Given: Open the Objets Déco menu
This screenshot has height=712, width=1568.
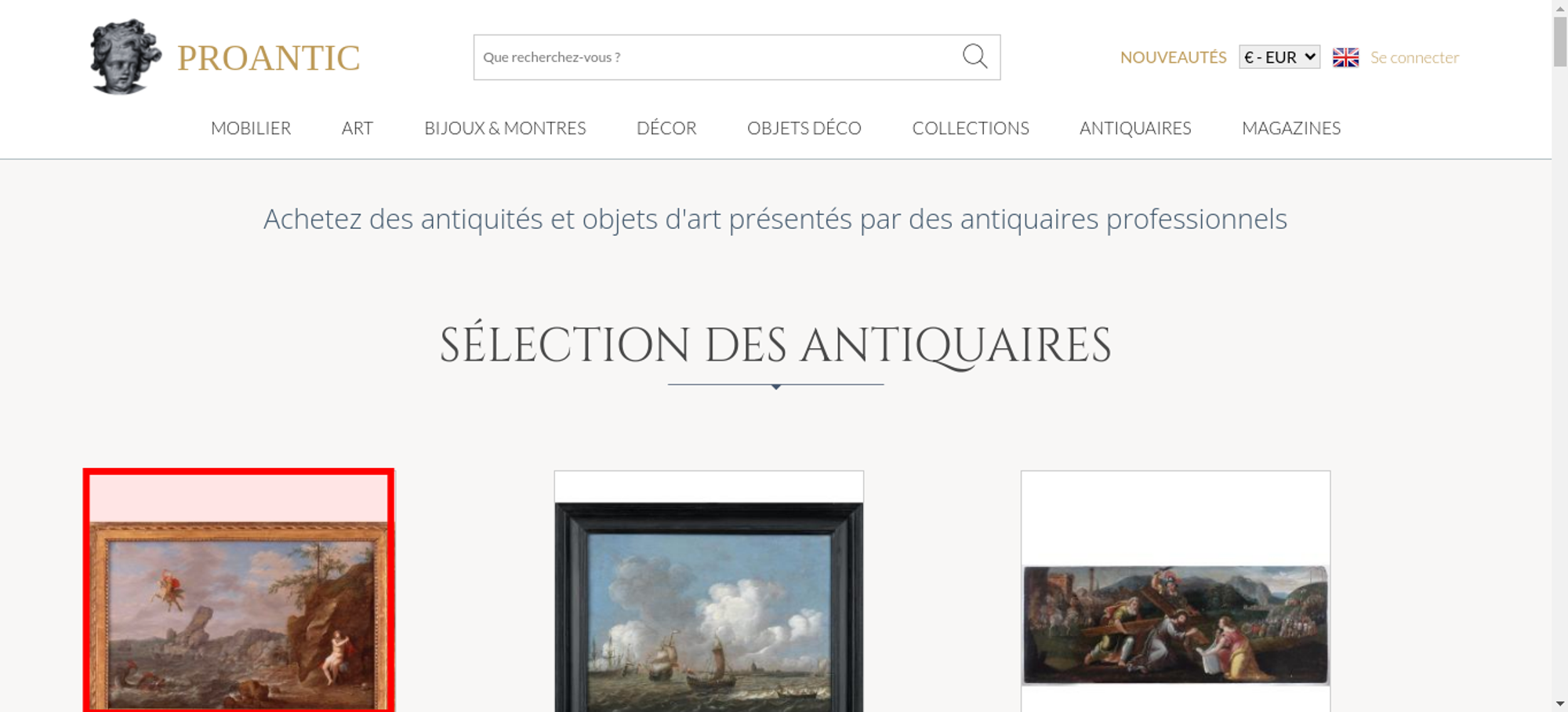Looking at the screenshot, I should pyautogui.click(x=804, y=128).
